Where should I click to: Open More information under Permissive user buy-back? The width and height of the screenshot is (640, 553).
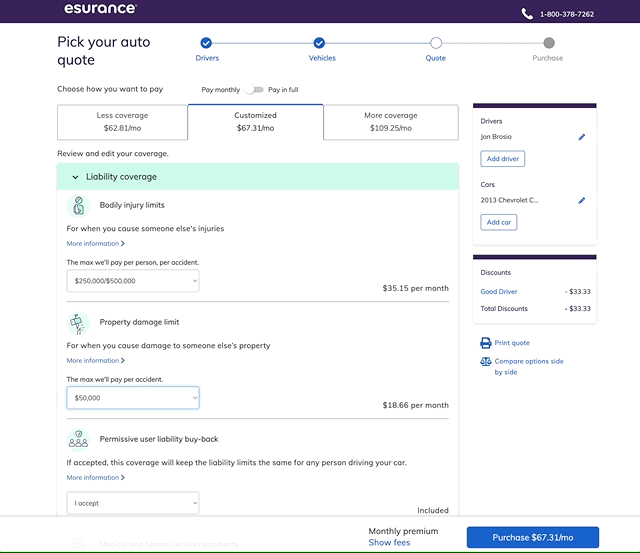pyautogui.click(x=96, y=477)
